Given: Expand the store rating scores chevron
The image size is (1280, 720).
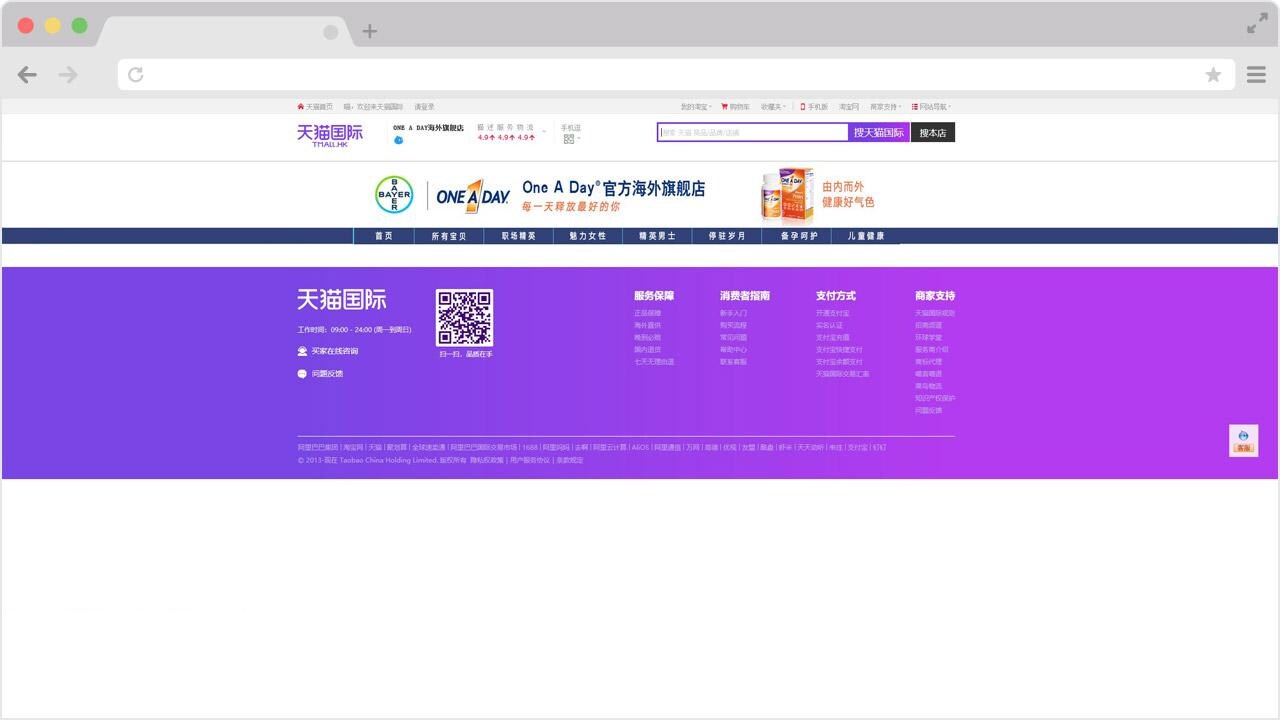Looking at the screenshot, I should 544,132.
